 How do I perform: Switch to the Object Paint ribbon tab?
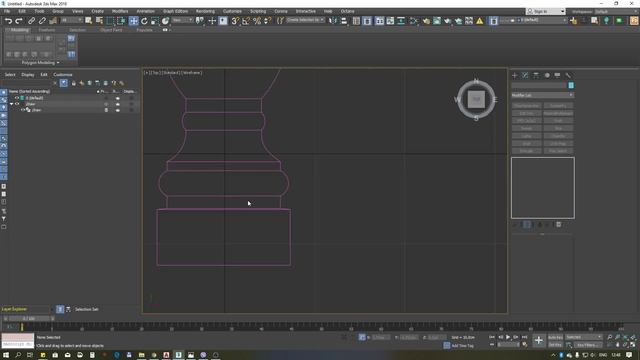point(111,30)
